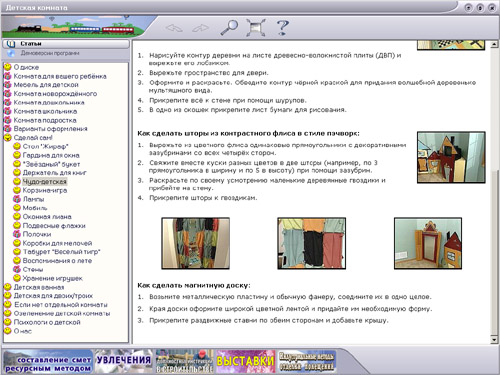Select Табурет "Веселый тигр" article
The image size is (500, 375).
coord(61,252)
